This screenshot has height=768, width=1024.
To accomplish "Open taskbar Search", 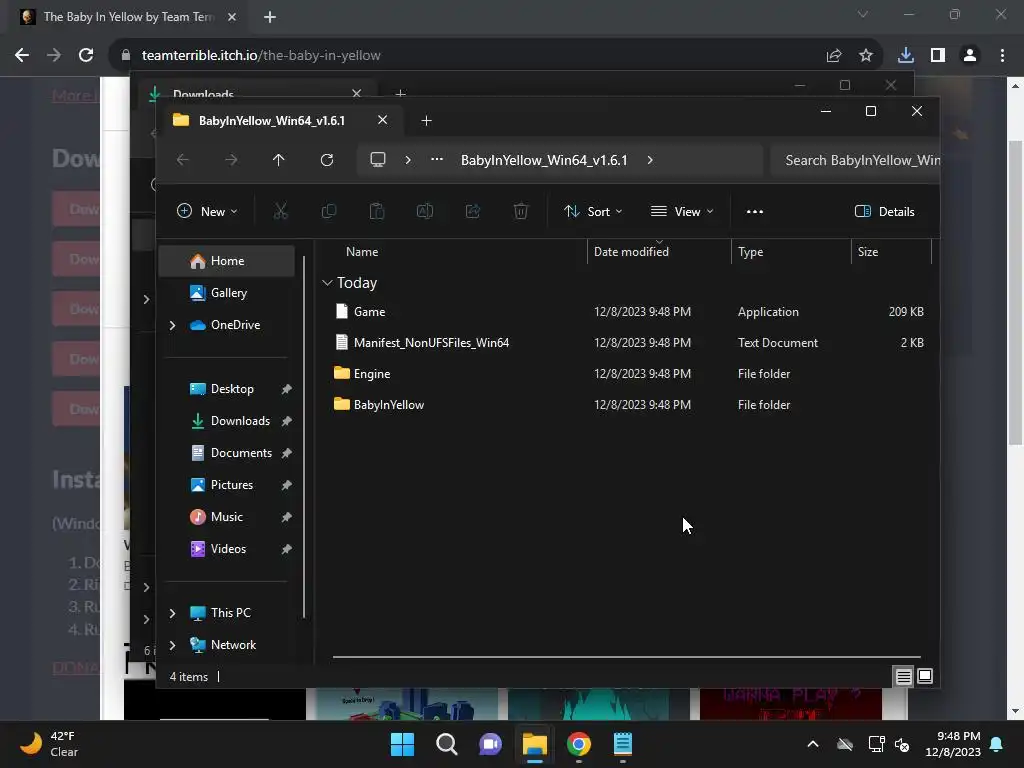I will pos(447,744).
